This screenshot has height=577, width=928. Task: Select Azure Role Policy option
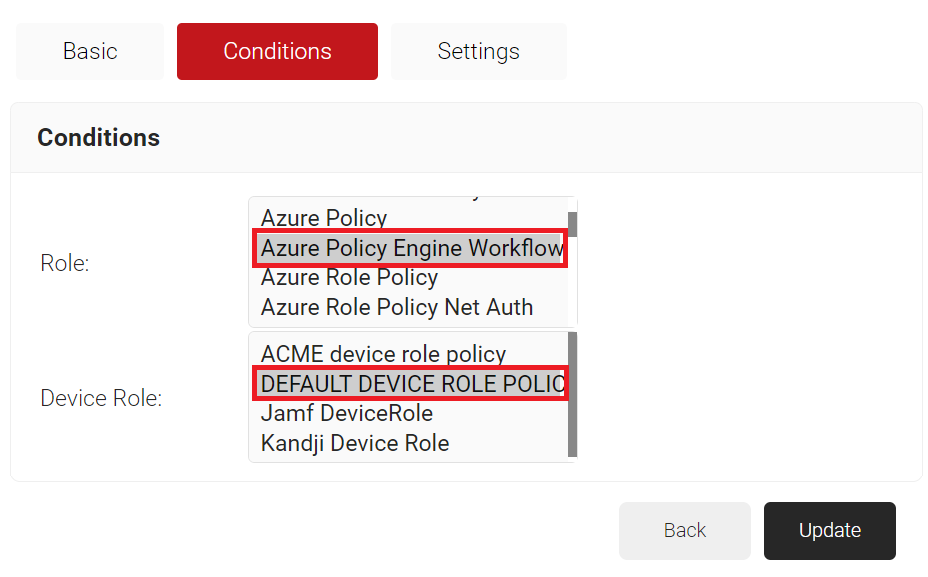[349, 277]
